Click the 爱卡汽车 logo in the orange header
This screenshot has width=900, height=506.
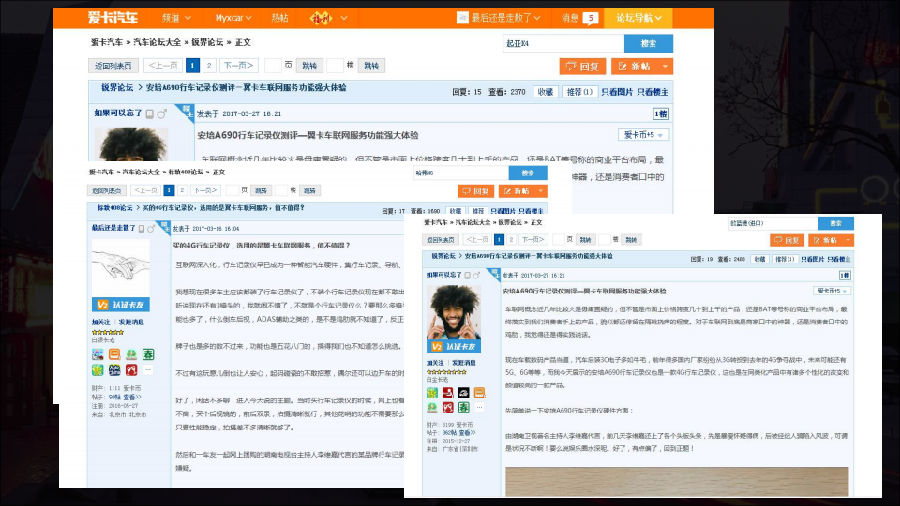click(111, 17)
